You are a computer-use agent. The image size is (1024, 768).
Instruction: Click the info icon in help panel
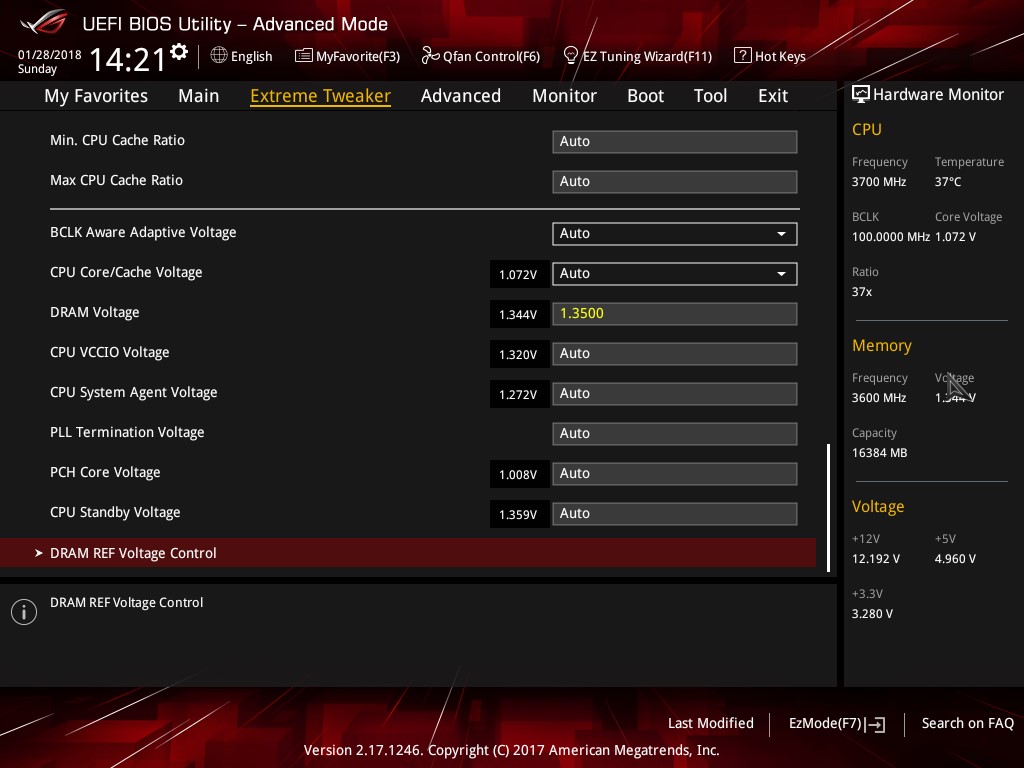[x=24, y=612]
